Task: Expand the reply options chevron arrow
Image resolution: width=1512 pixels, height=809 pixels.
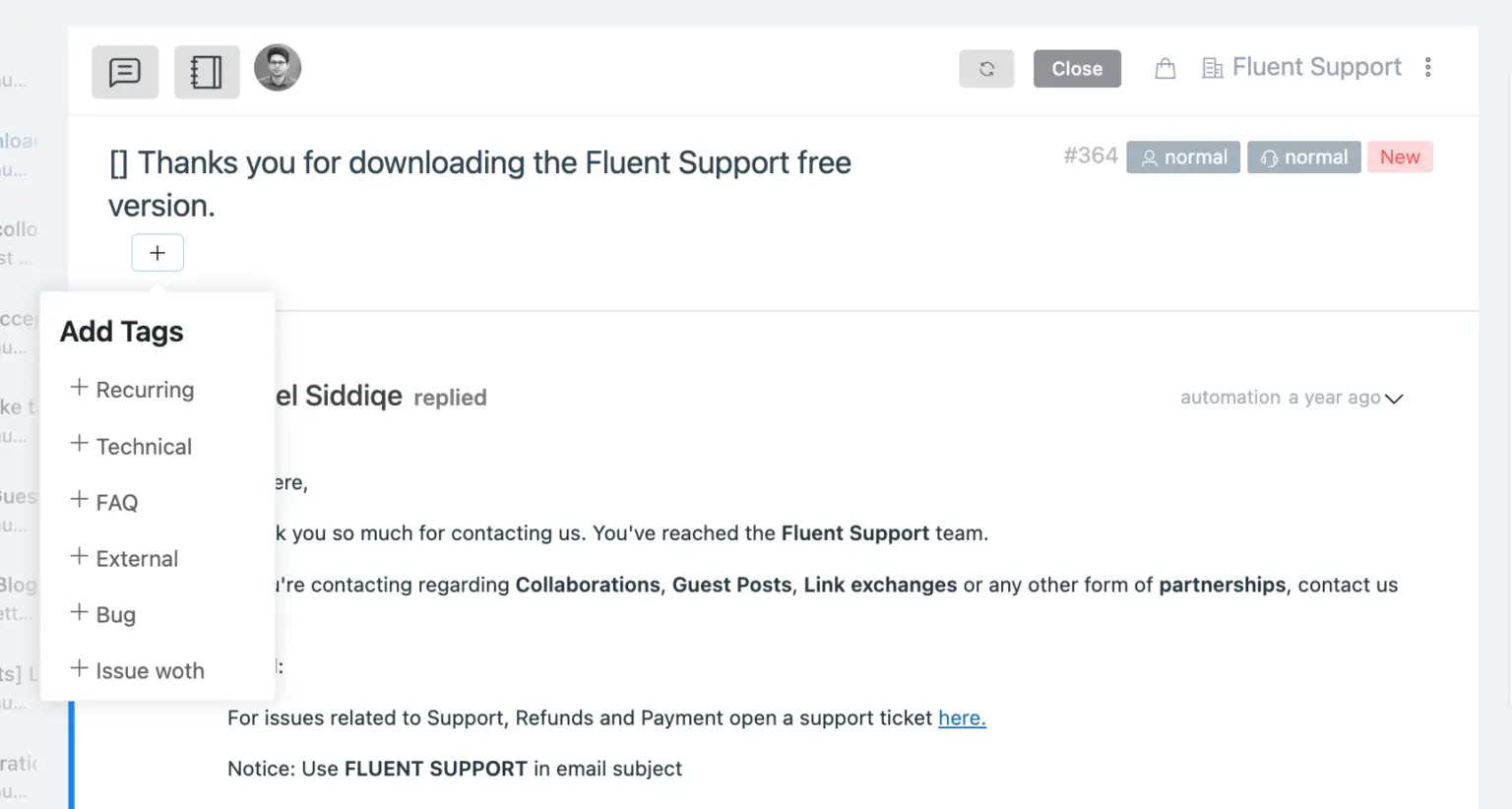Action: (1394, 399)
